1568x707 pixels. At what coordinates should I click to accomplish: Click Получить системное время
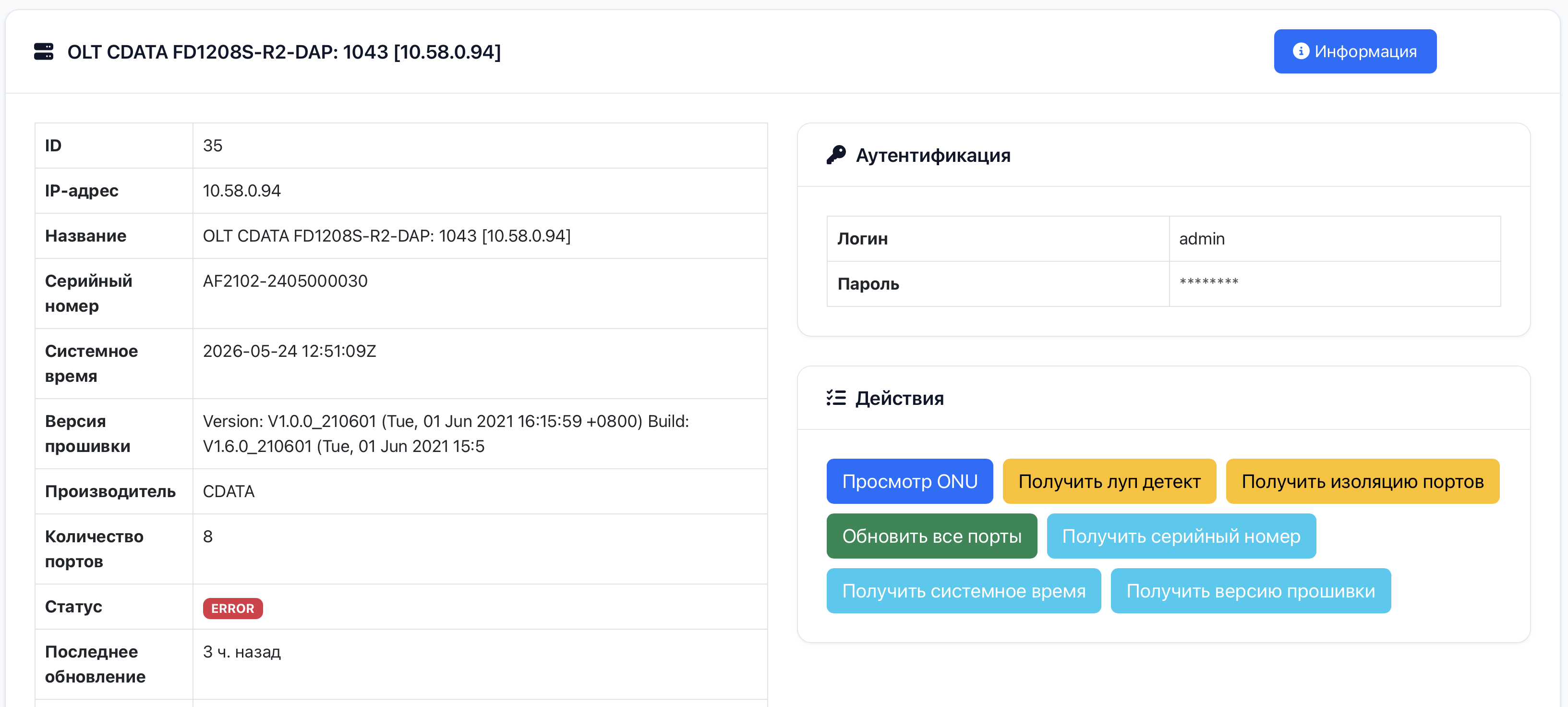point(964,591)
